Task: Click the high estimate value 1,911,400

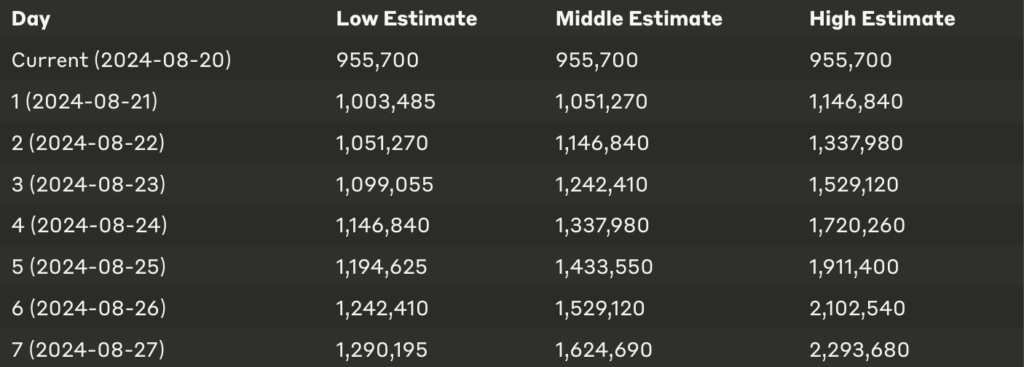Action: [854, 267]
